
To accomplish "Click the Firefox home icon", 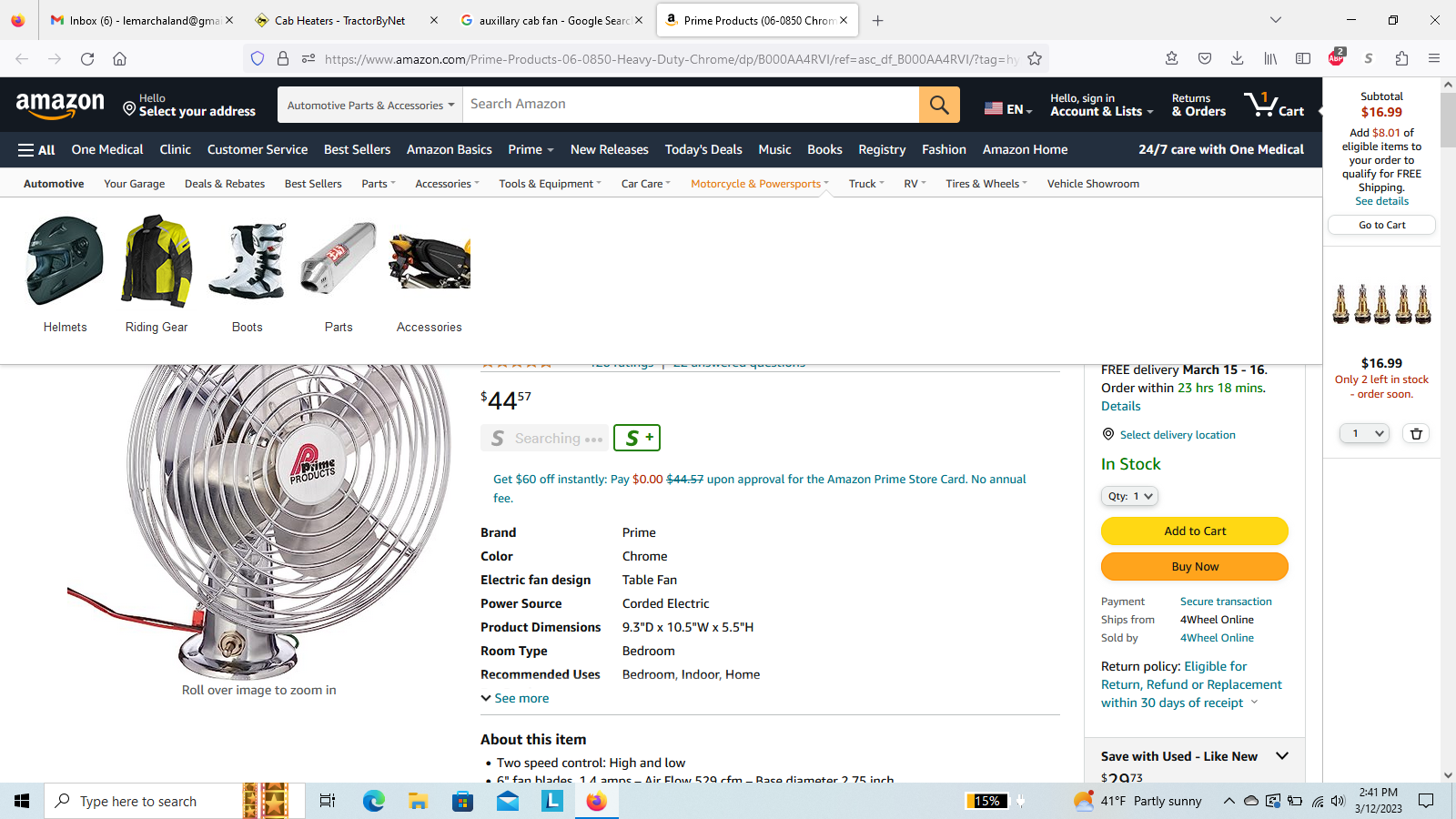I will point(119,59).
